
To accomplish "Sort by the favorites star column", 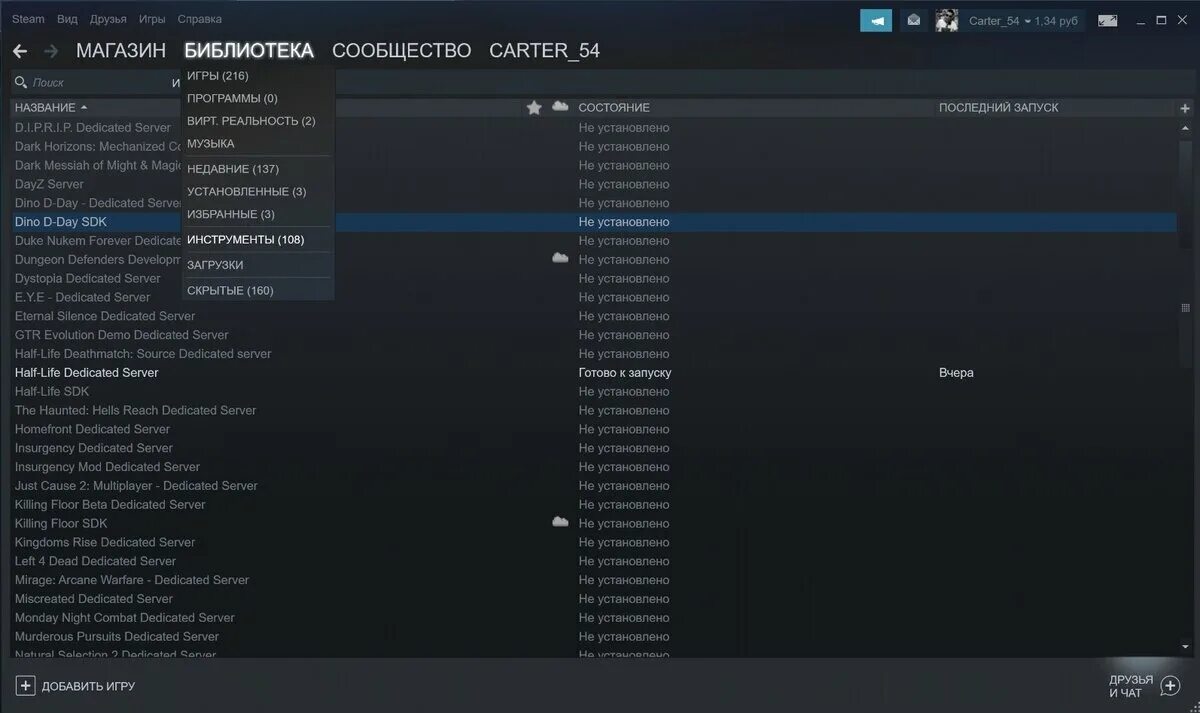I will [534, 107].
